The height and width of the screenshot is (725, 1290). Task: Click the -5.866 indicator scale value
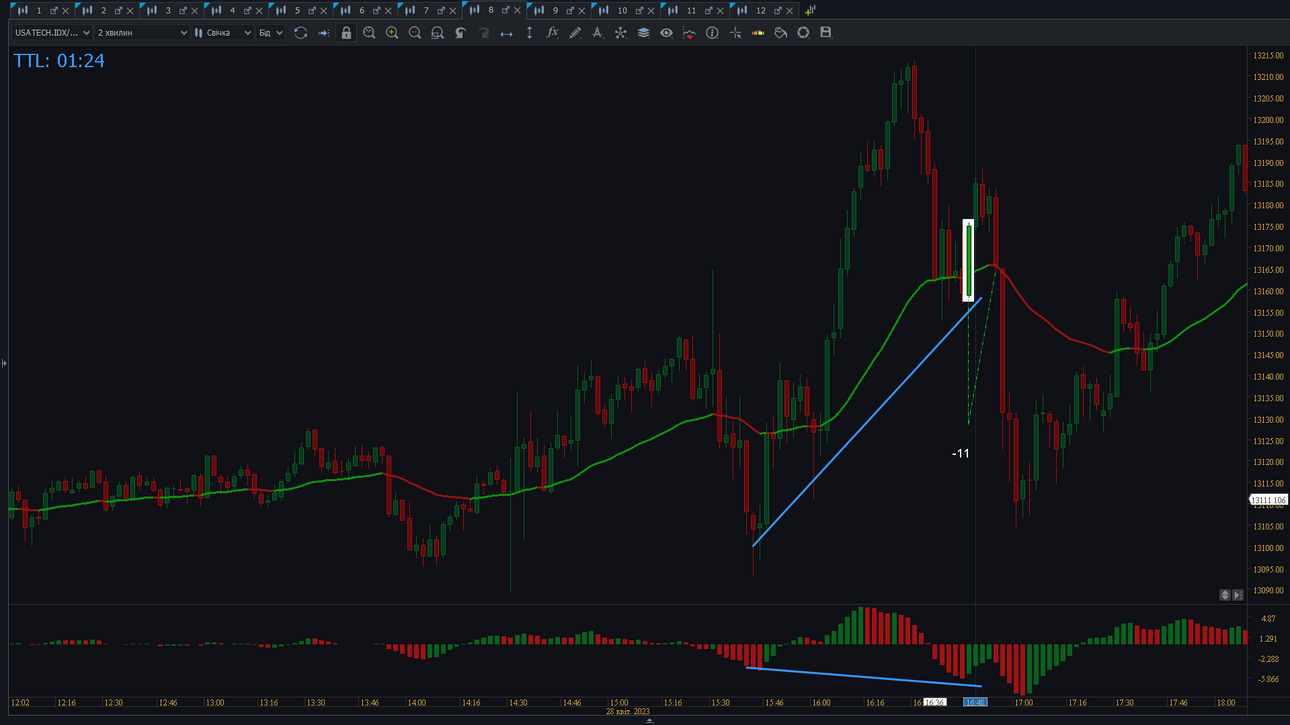[x=1268, y=680]
